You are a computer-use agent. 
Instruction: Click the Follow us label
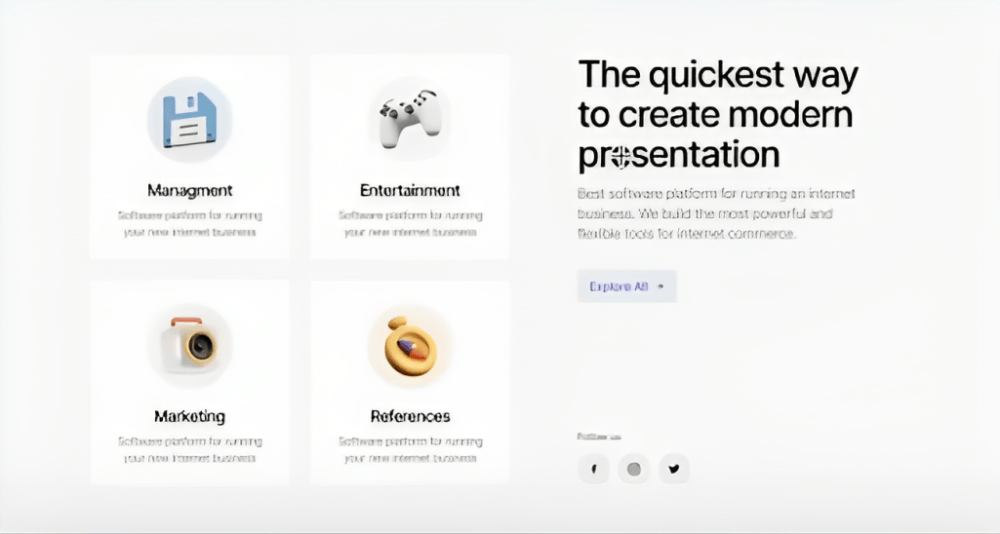pyautogui.click(x=599, y=437)
